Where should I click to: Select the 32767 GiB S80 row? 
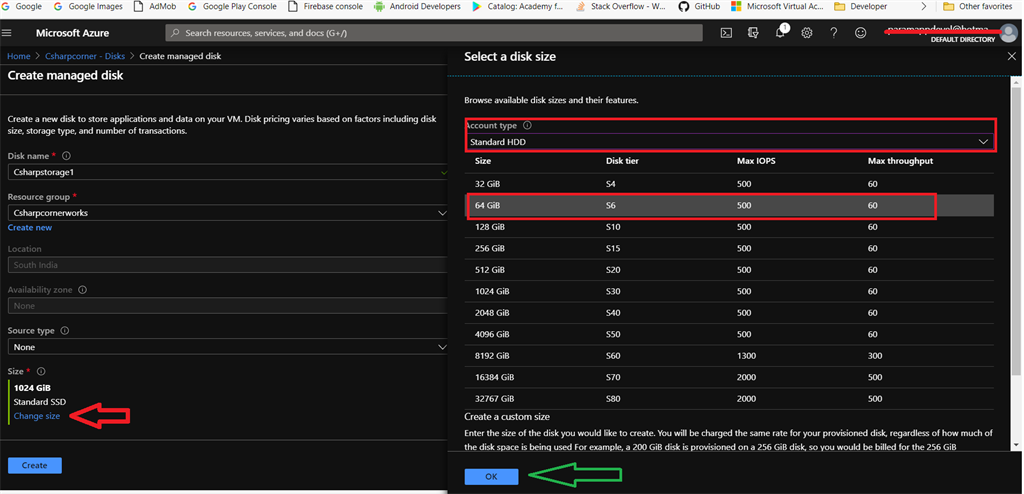(729, 399)
